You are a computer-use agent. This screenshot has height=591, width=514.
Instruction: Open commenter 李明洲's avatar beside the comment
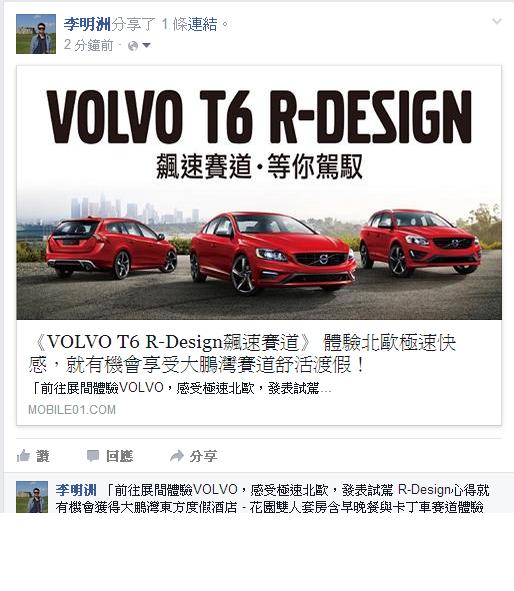point(32,496)
